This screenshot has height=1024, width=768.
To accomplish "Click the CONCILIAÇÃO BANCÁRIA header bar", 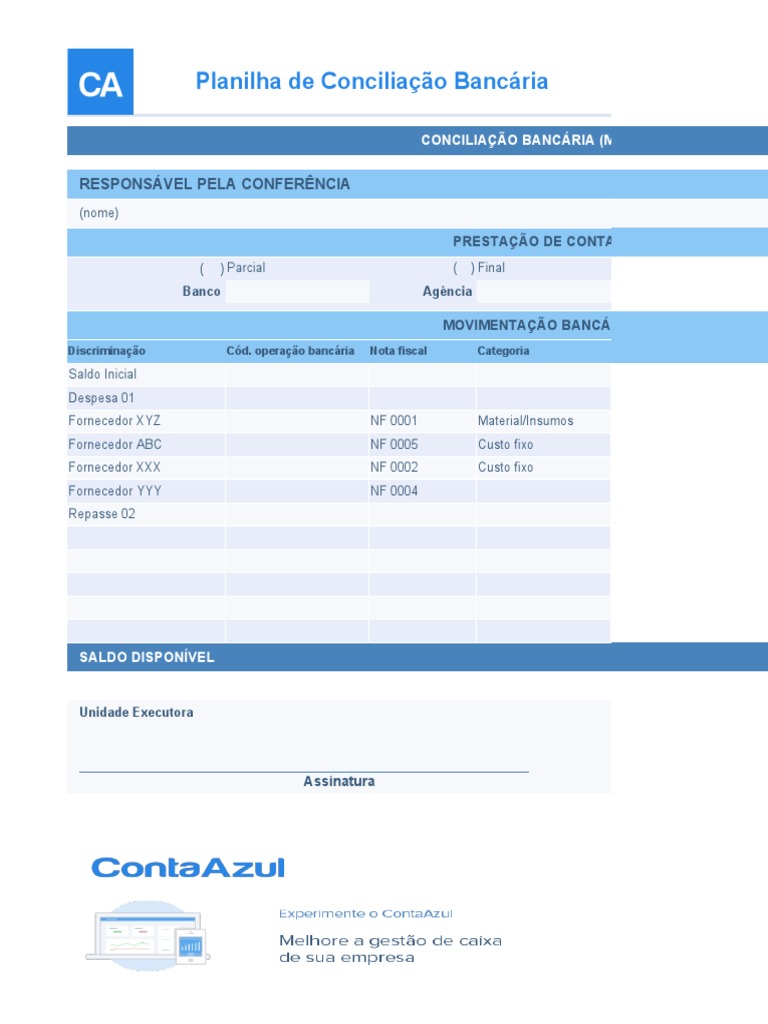I will [417, 140].
